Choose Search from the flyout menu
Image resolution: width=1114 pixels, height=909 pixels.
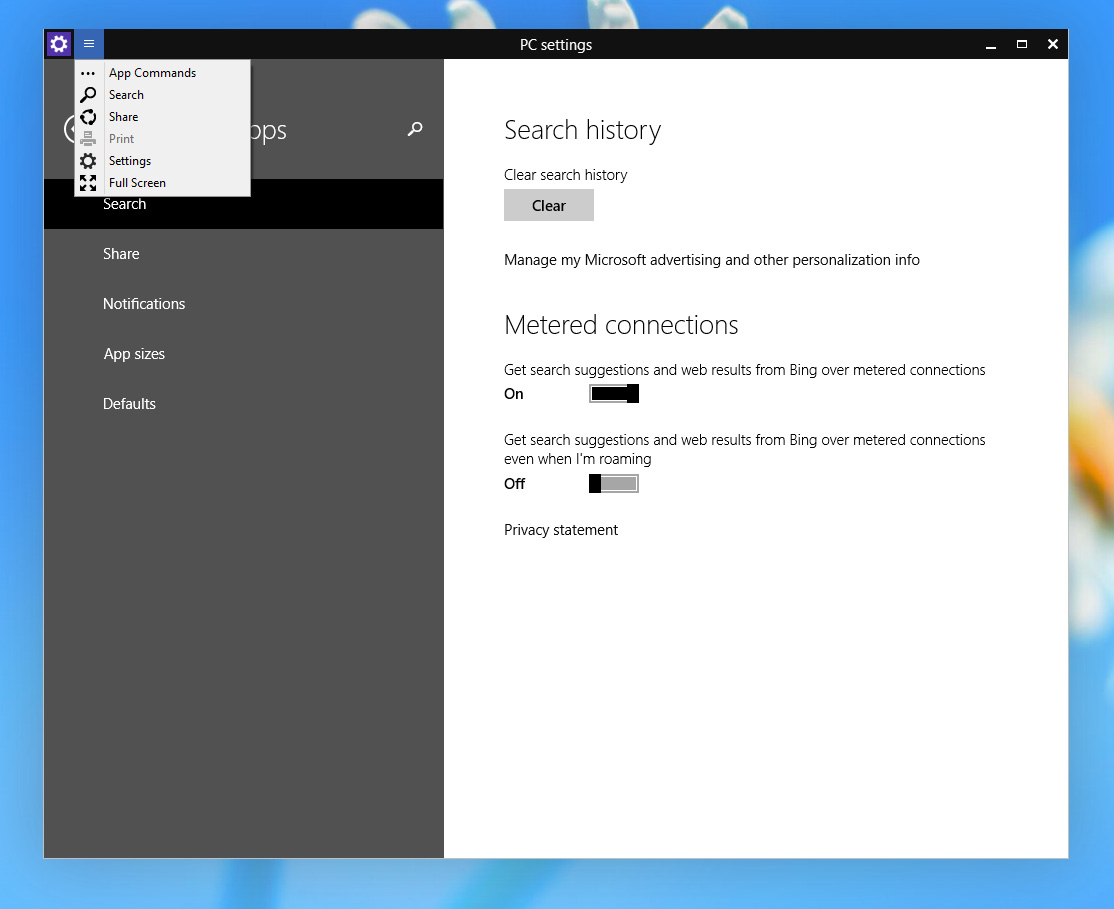(x=126, y=94)
